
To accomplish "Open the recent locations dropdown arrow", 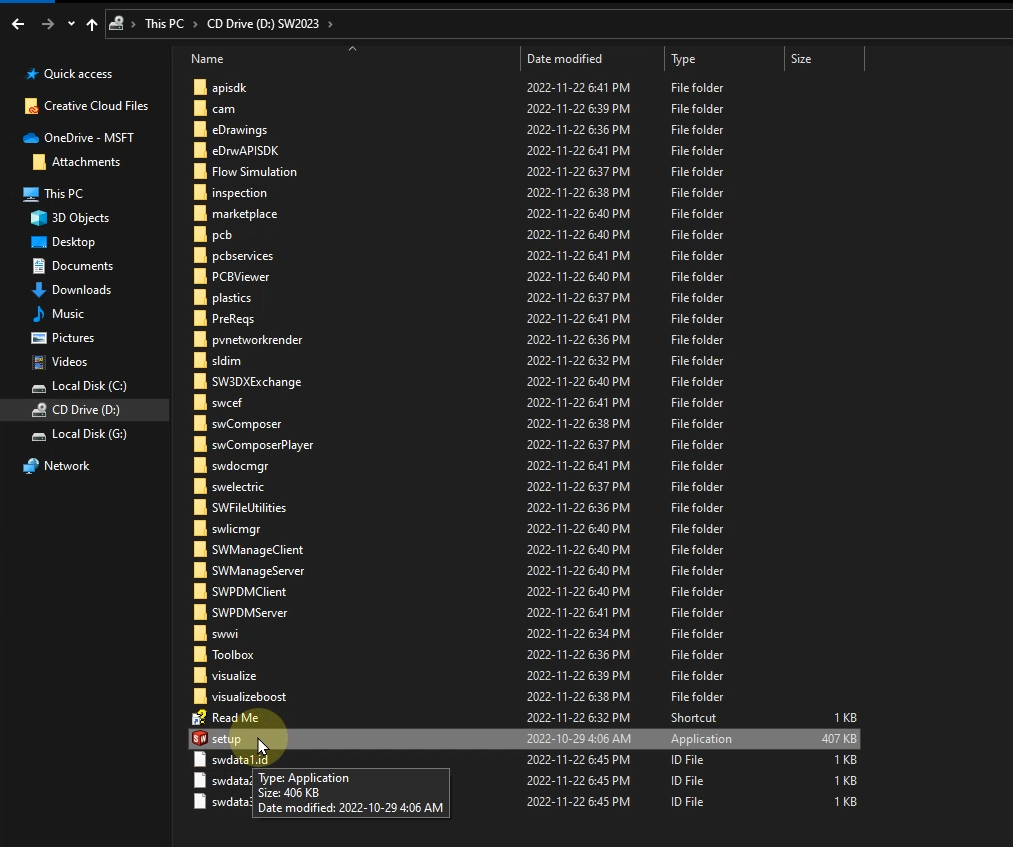I will [x=70, y=23].
